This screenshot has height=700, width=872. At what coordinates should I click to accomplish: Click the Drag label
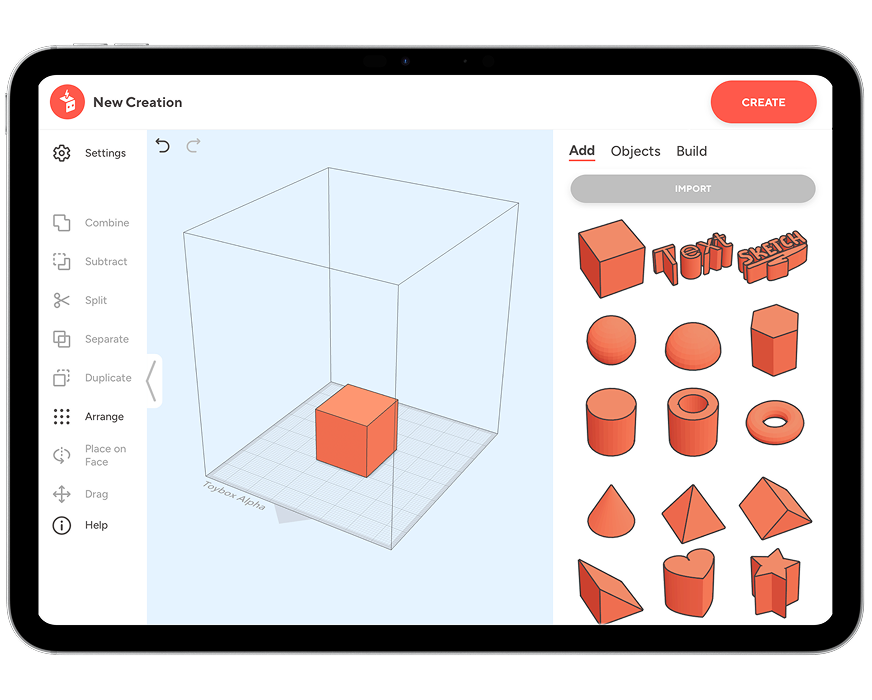[96, 494]
